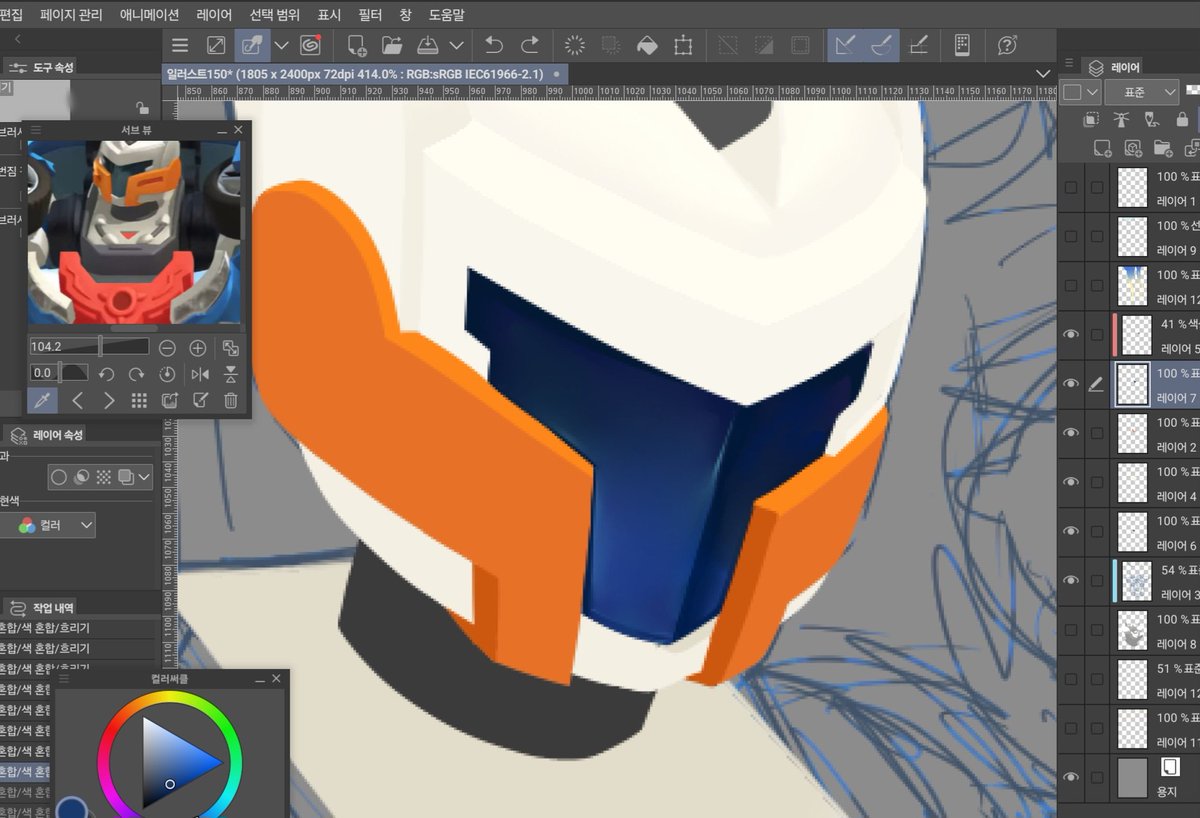This screenshot has height=818, width=1200.
Task: Toggle Snap to Ruler icon
Action: 845,45
